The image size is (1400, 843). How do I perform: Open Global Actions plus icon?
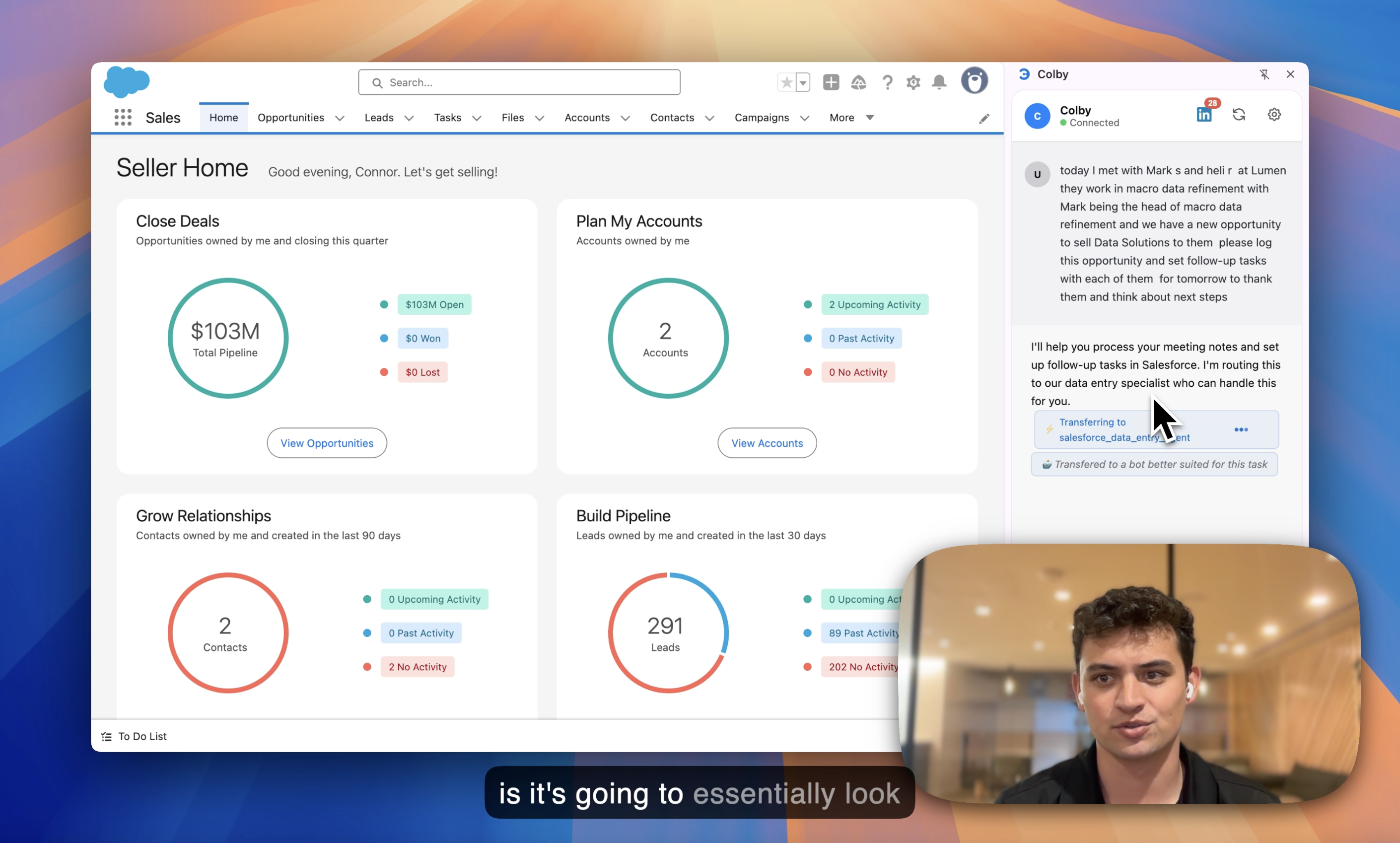pos(831,82)
